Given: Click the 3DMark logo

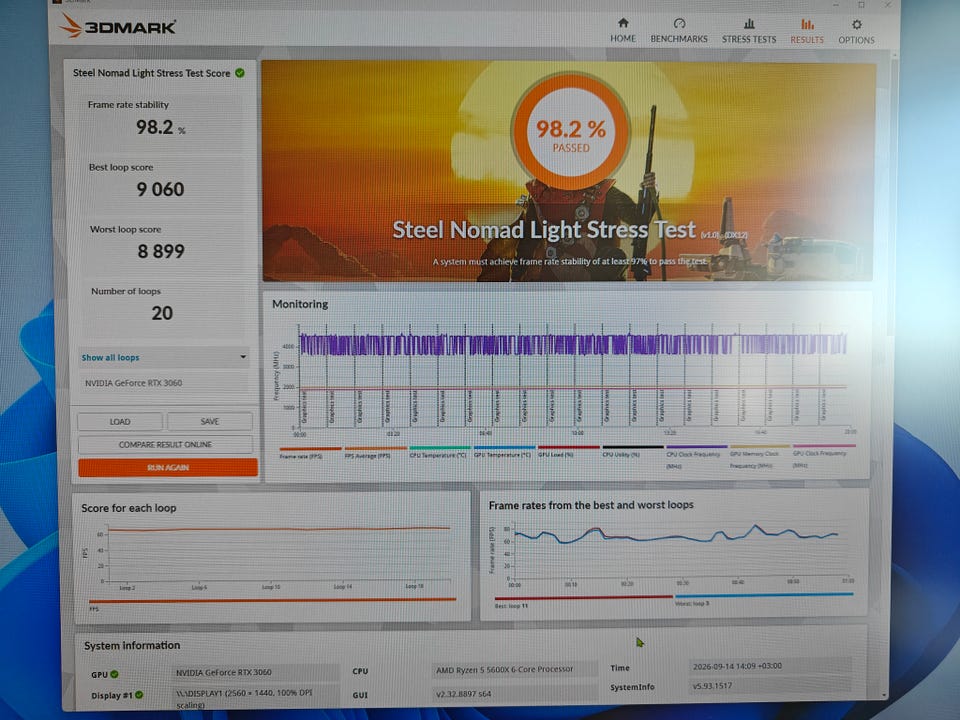Looking at the screenshot, I should [x=118, y=26].
